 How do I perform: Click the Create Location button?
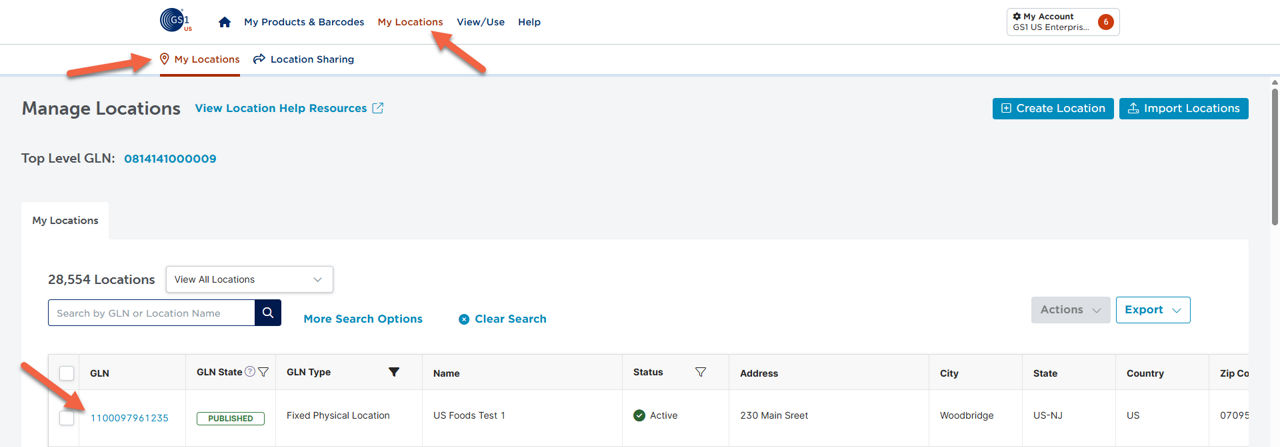[1052, 108]
